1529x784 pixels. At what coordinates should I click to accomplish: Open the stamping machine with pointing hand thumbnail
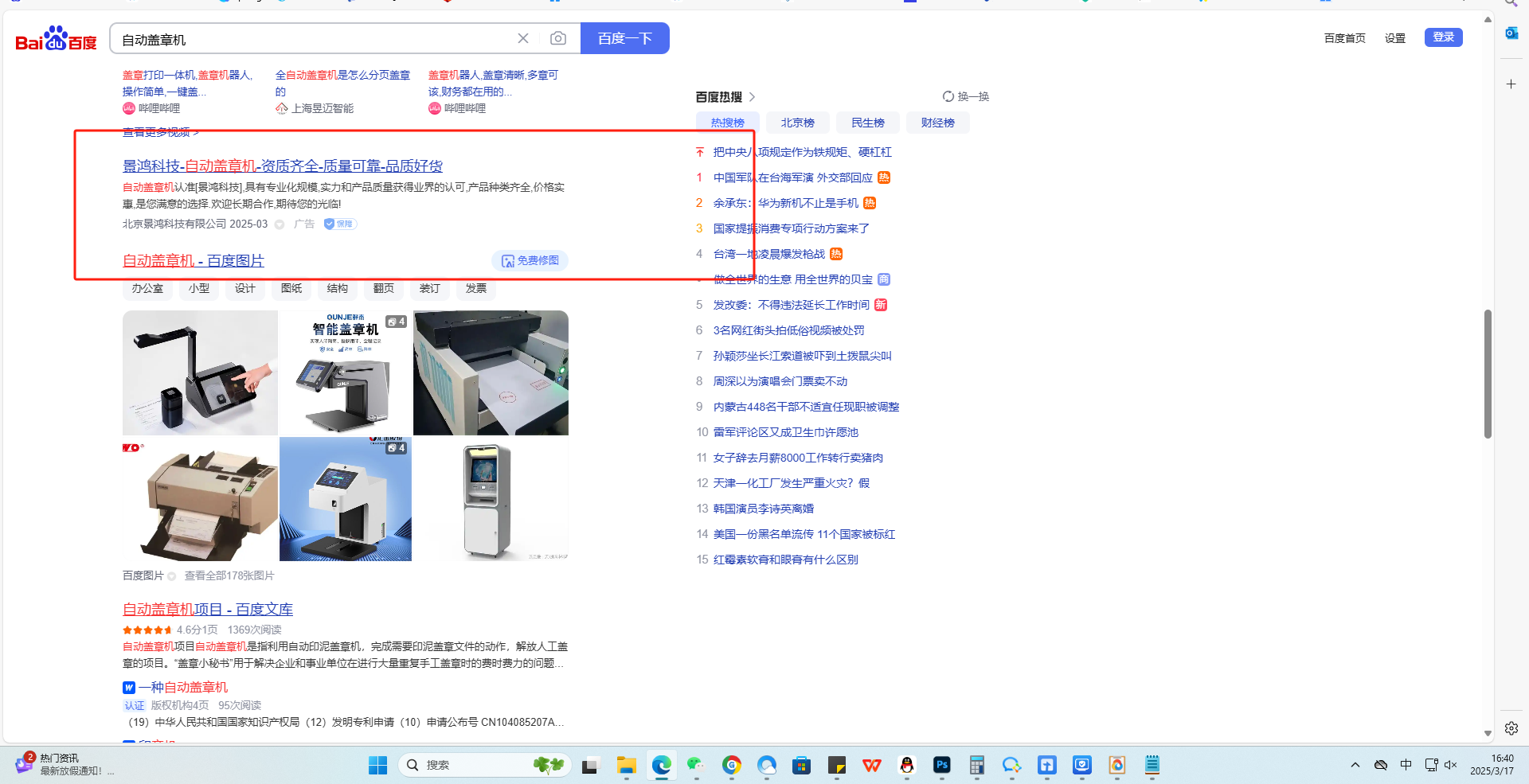click(200, 372)
